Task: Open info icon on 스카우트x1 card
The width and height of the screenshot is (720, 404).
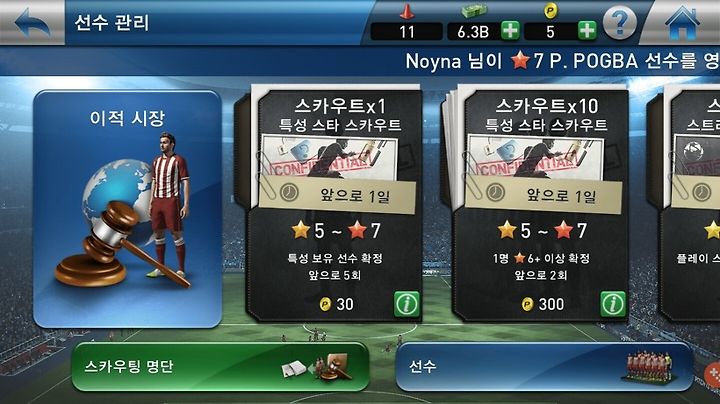Action: (x=407, y=304)
